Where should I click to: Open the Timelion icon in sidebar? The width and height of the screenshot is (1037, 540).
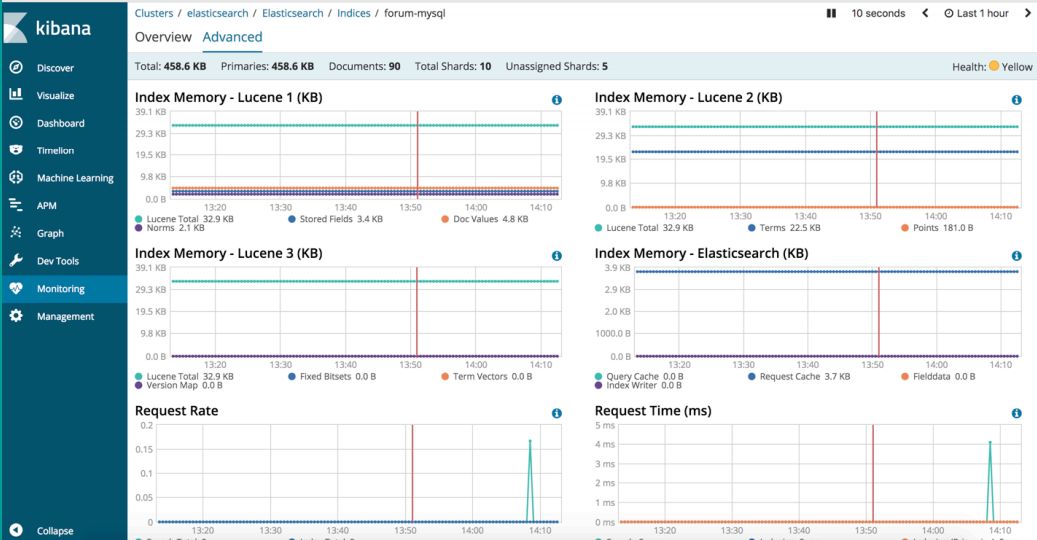click(17, 150)
